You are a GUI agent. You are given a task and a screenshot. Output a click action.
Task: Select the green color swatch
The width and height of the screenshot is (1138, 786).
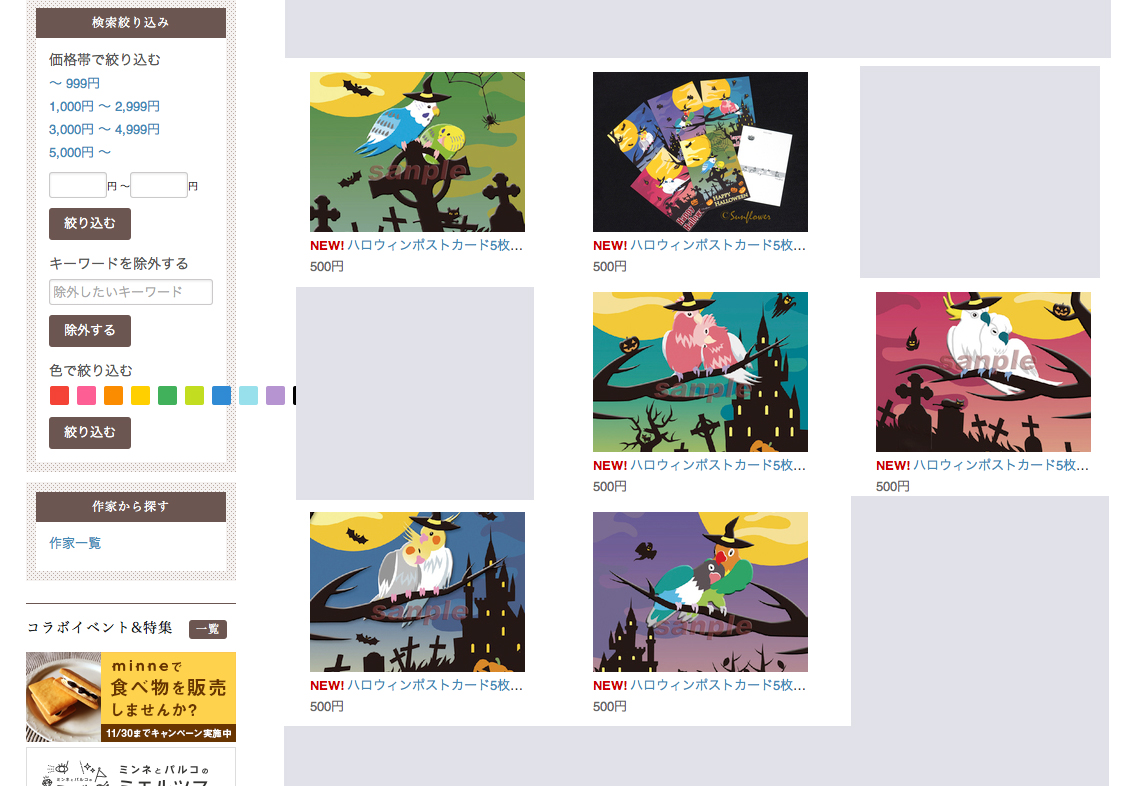[168, 396]
